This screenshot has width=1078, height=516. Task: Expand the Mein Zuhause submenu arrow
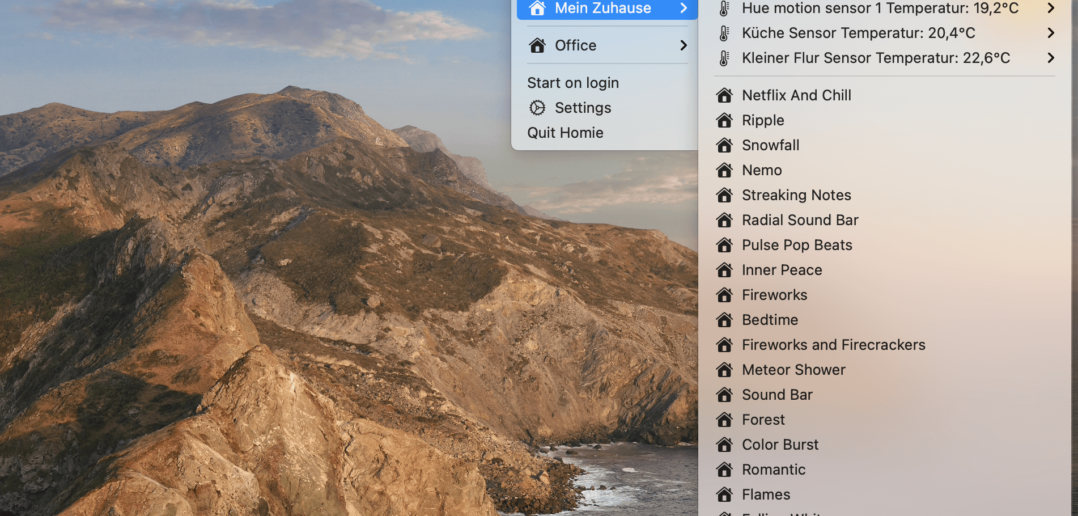click(x=683, y=8)
